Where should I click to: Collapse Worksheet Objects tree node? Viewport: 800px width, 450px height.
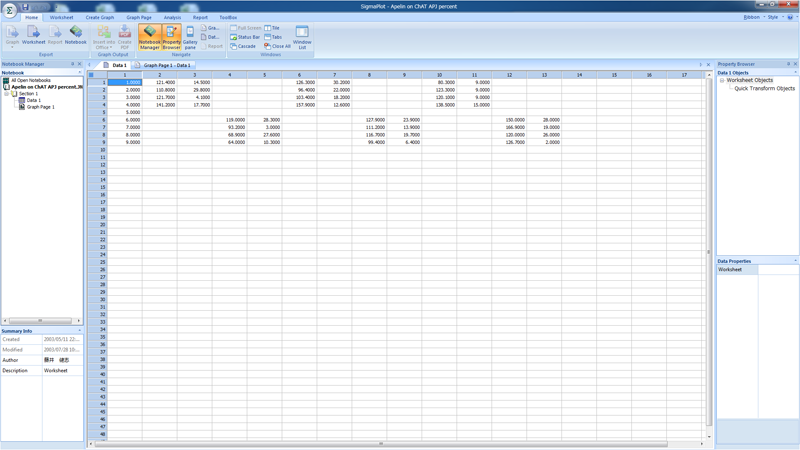pyautogui.click(x=722, y=81)
